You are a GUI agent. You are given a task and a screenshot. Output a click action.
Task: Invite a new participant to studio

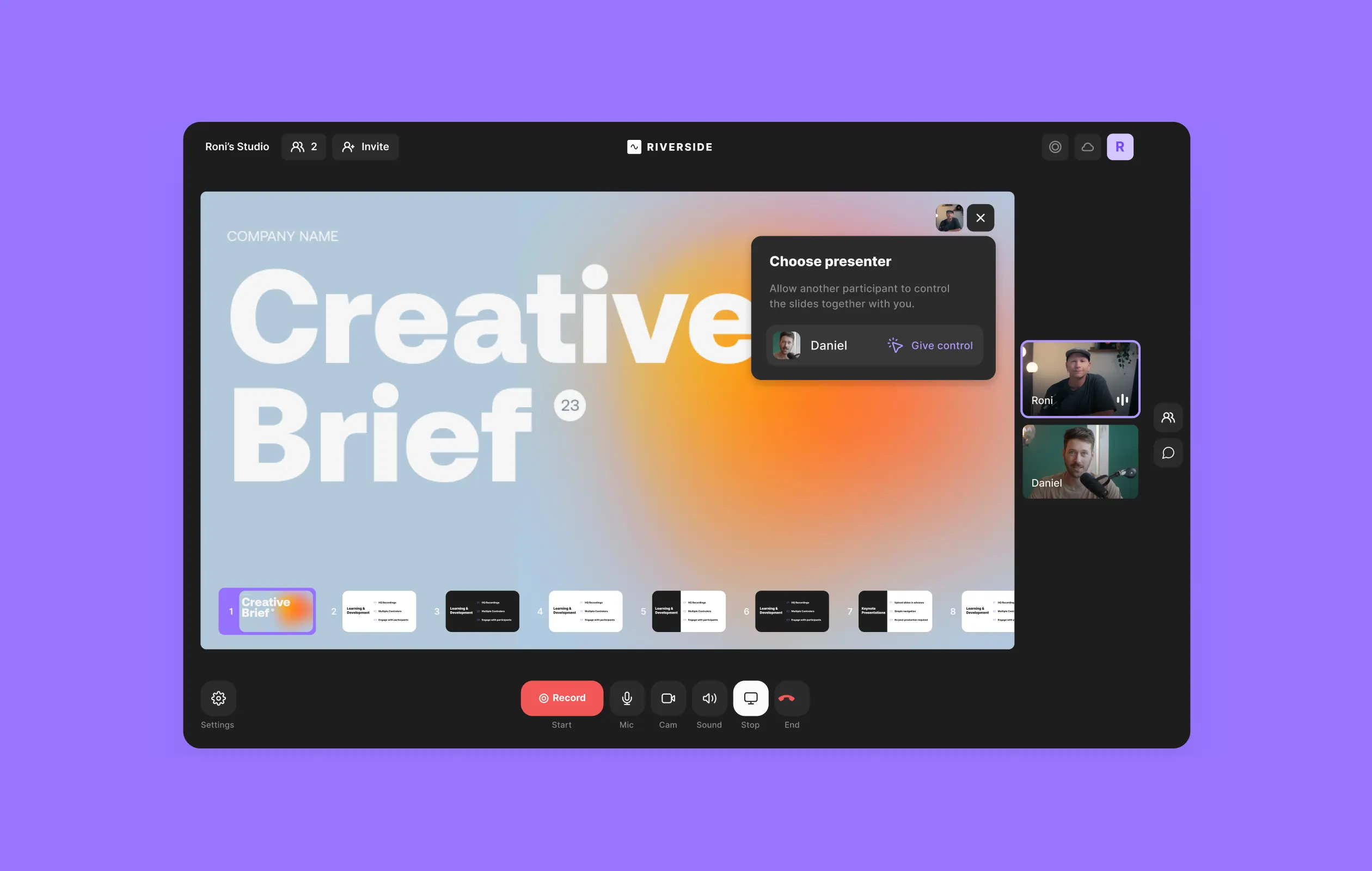point(365,146)
